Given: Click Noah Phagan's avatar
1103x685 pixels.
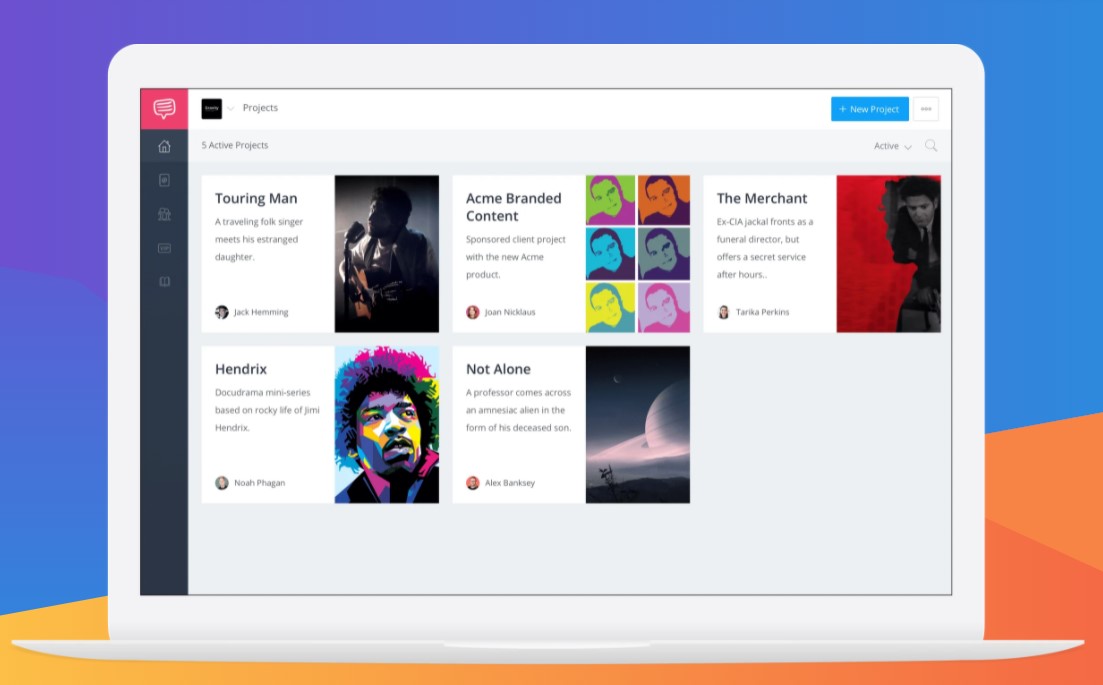Looking at the screenshot, I should coord(222,482).
